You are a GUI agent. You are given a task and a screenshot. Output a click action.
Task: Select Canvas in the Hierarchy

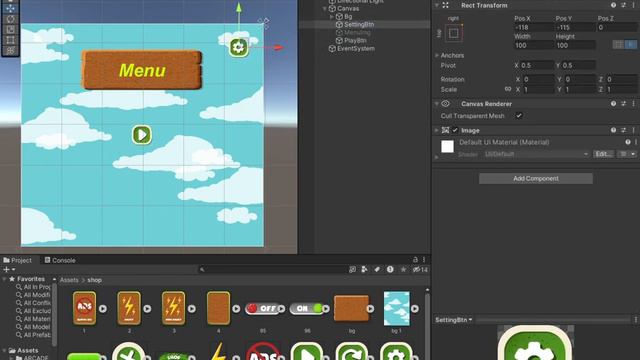coord(348,8)
